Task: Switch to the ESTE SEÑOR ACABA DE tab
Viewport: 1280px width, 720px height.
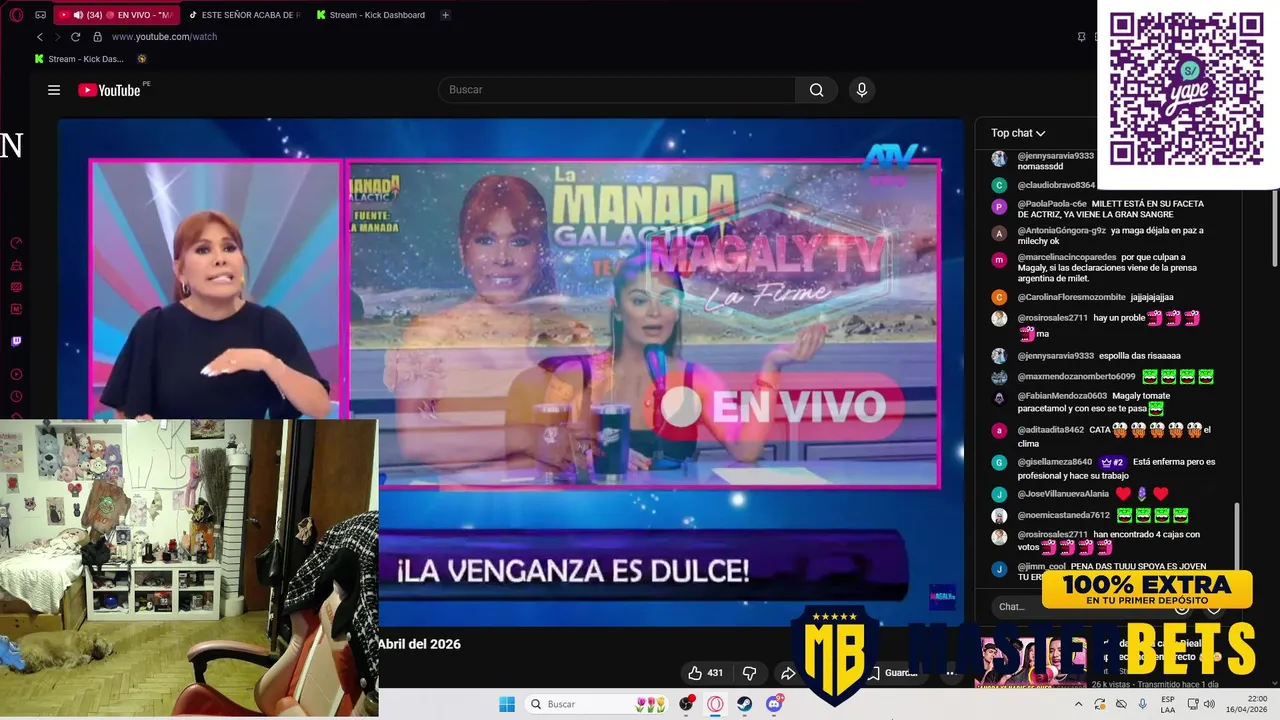Action: pyautogui.click(x=243, y=15)
